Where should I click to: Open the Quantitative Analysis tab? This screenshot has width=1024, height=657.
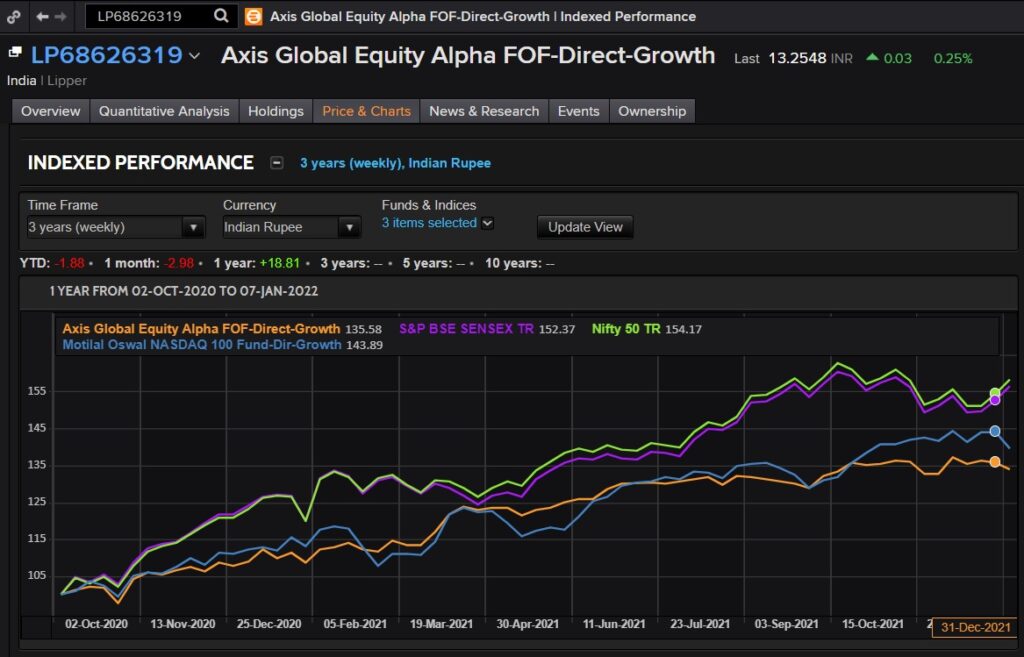[163, 111]
